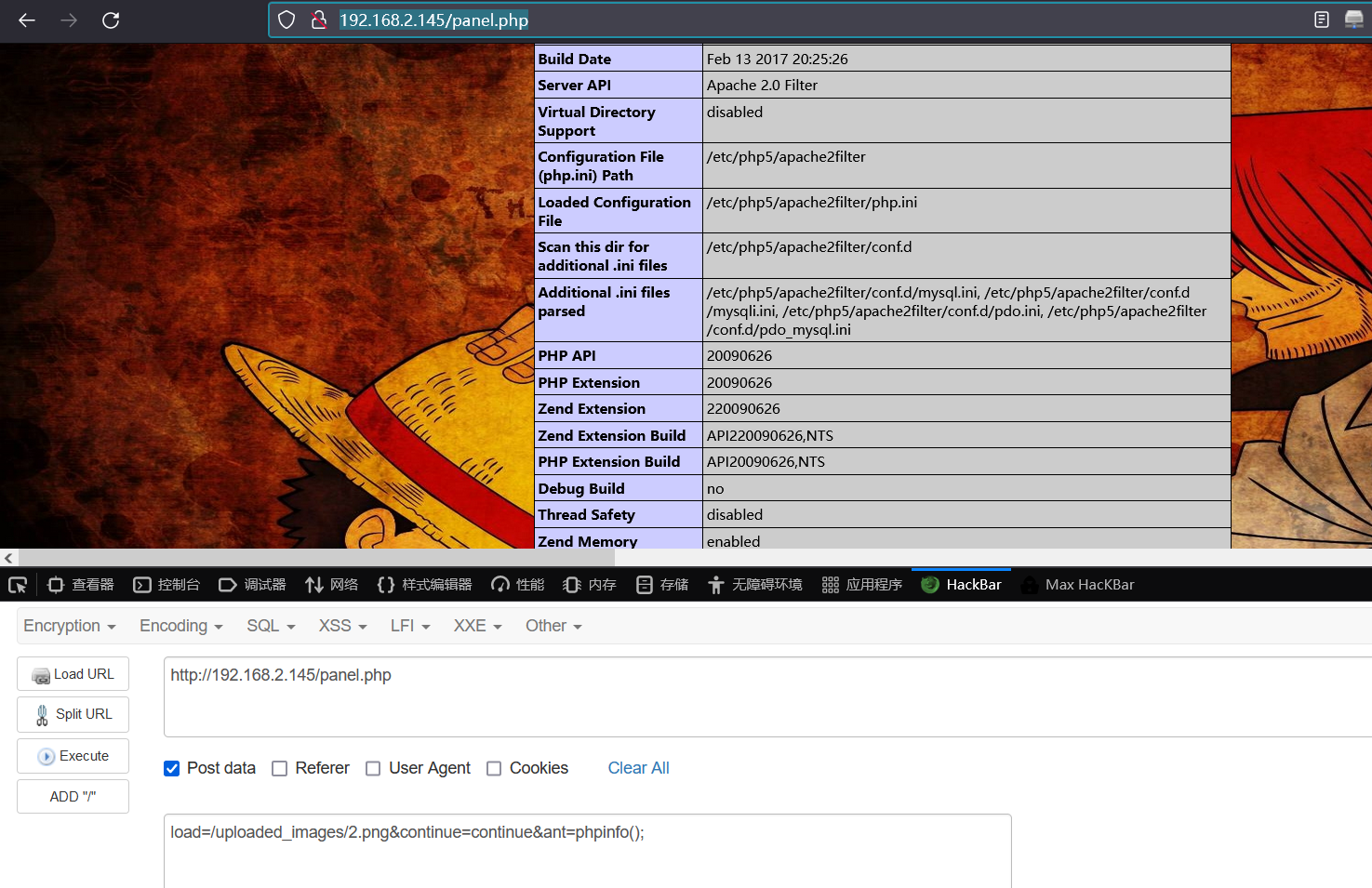Select the '/etc/php5/apache2filter/php.ini' path value
Screen dimensions: 1372x888
[x=811, y=202]
